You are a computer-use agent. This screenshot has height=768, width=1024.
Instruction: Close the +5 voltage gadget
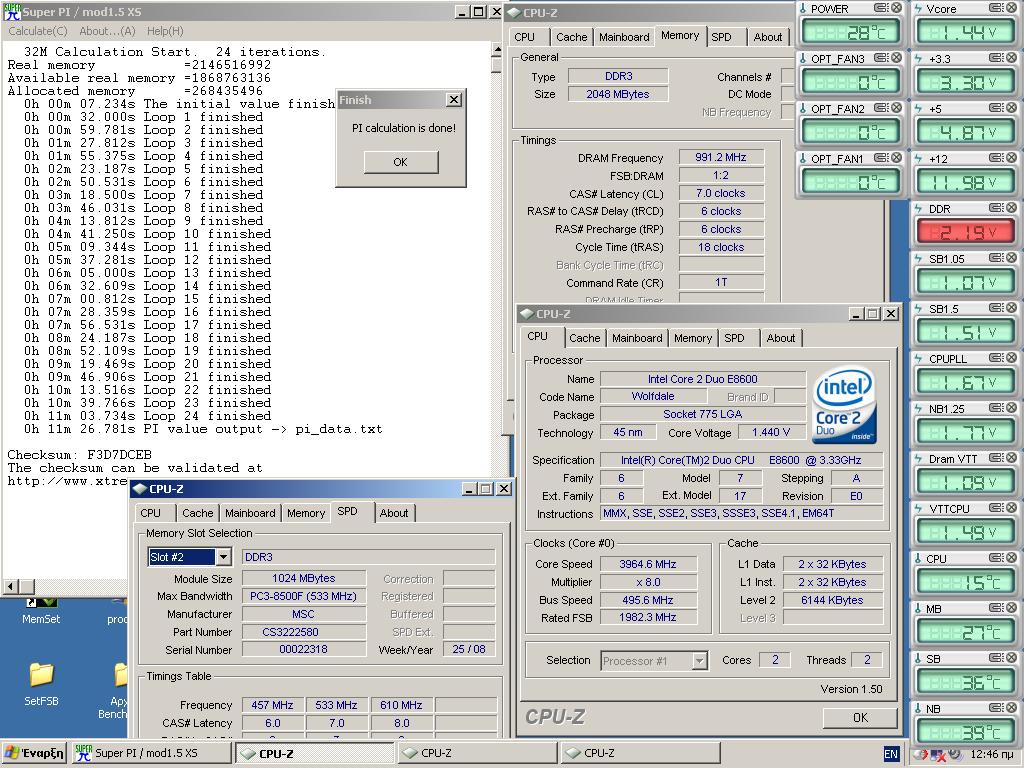(x=1012, y=108)
